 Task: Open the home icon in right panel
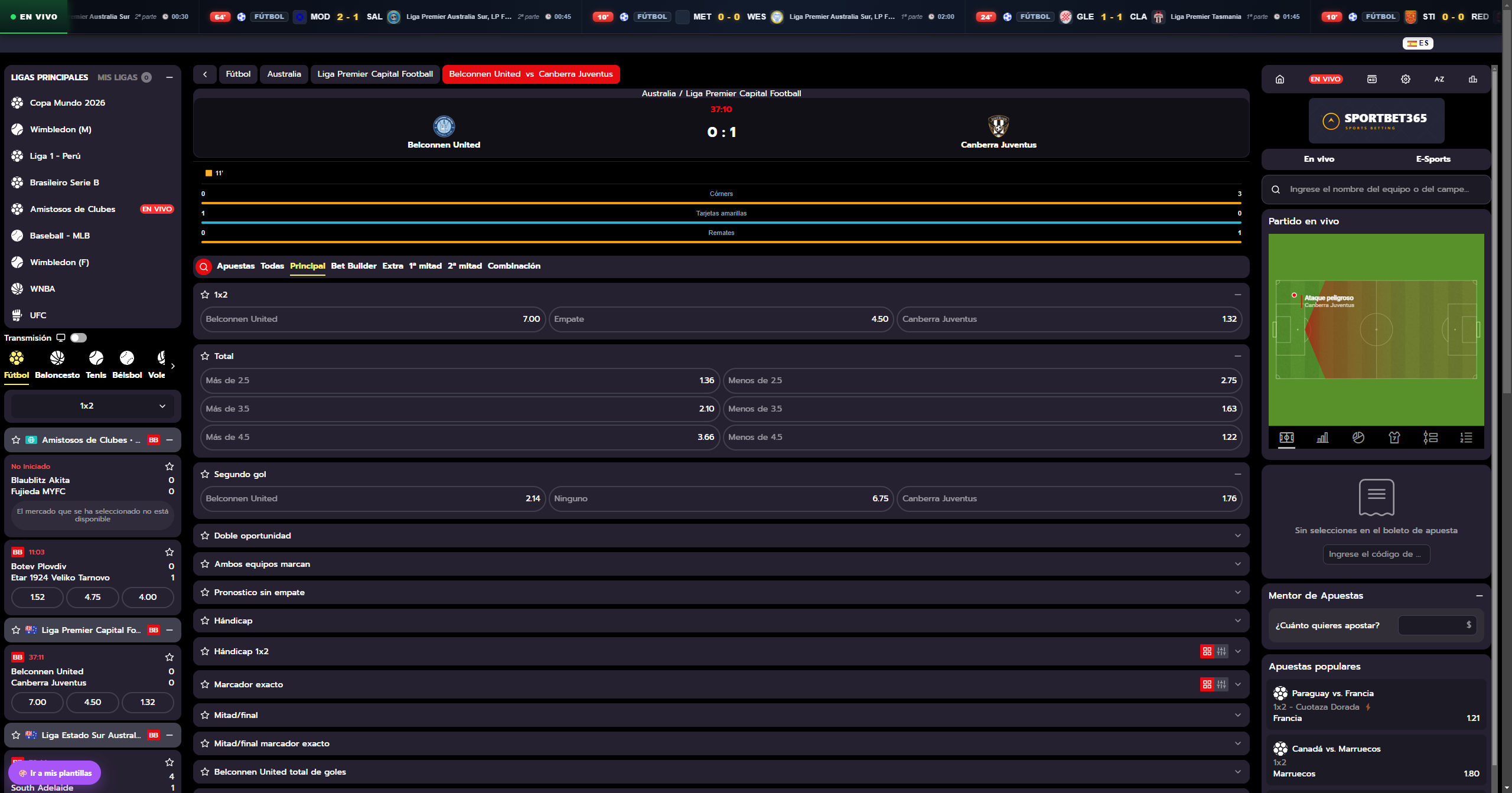[1280, 79]
